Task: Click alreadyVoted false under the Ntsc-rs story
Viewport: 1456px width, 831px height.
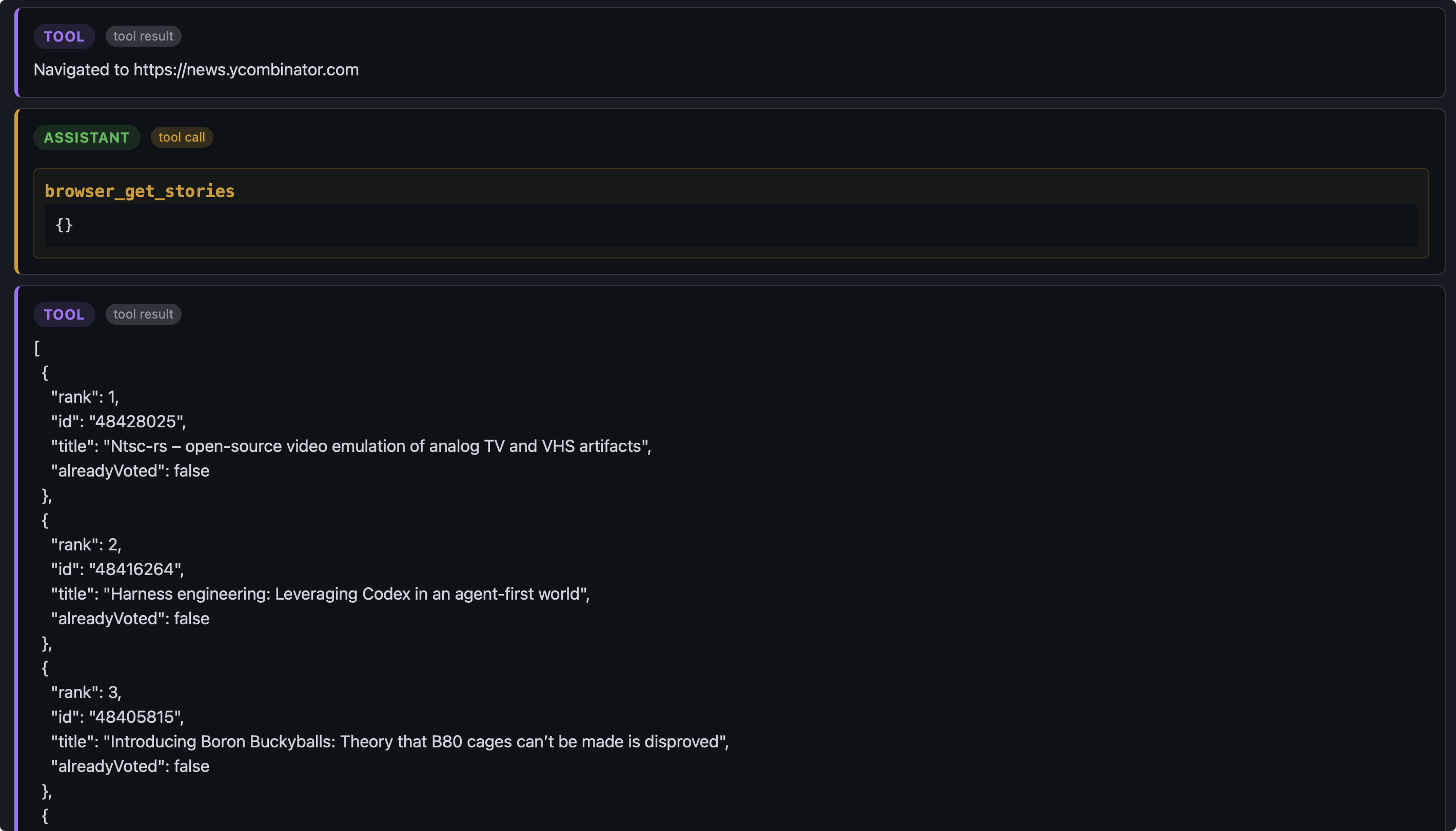Action: click(130, 471)
